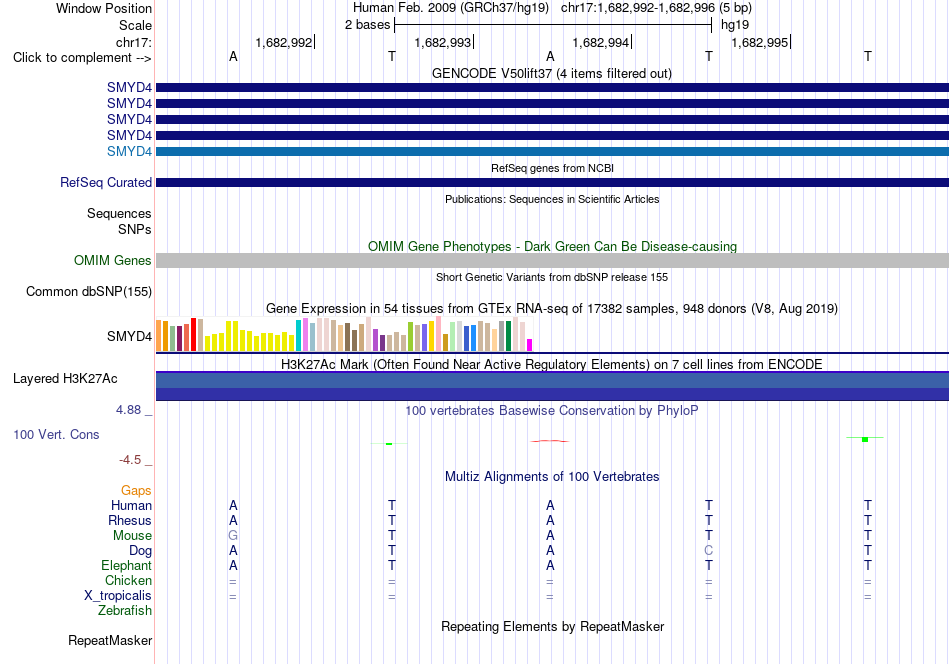950x664 pixels.
Task: Click the red PhyloP conservation mark
Action: [x=550, y=441]
